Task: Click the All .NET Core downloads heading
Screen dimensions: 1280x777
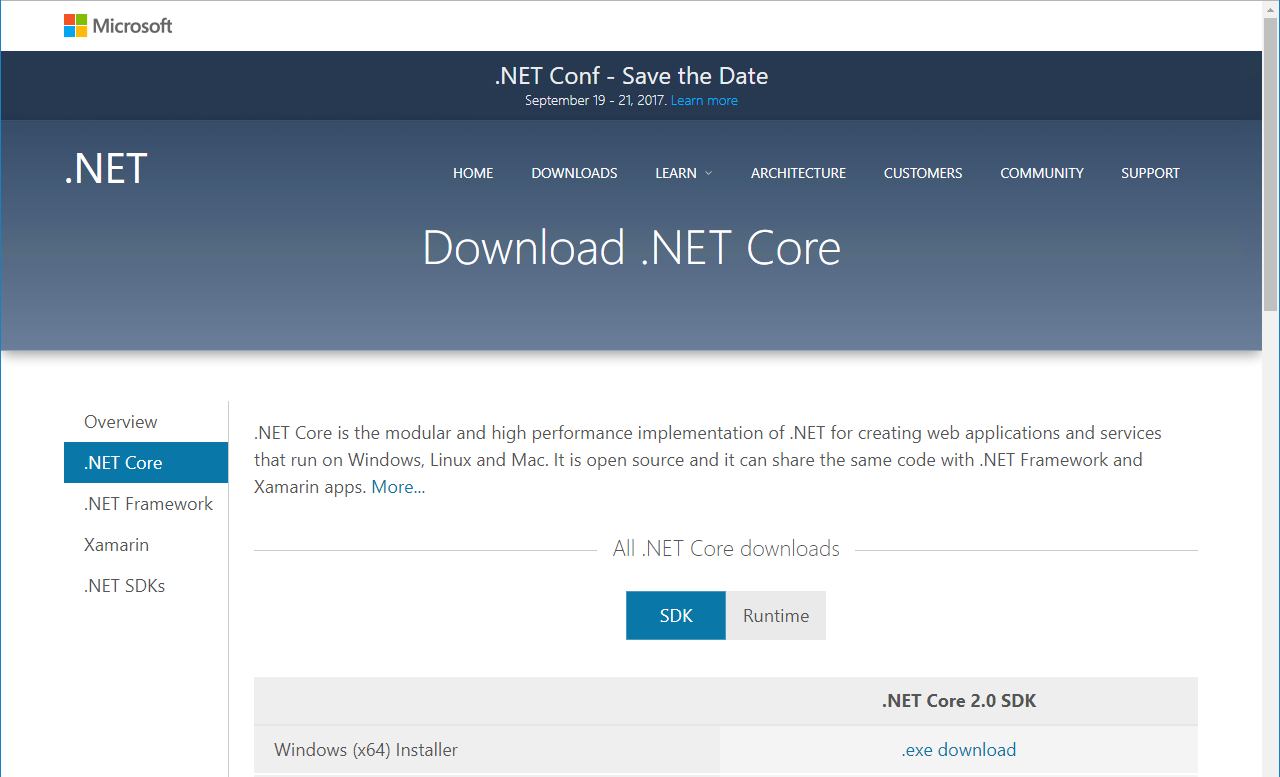Action: tap(726, 549)
